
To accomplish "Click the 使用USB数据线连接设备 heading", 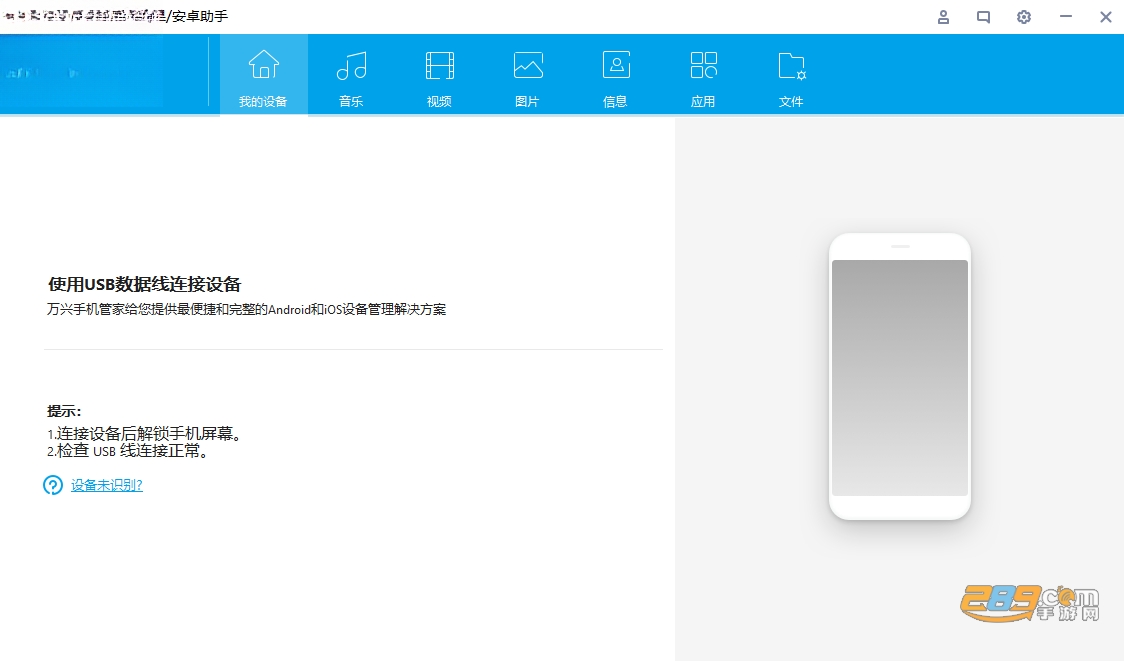I will click(x=145, y=285).
